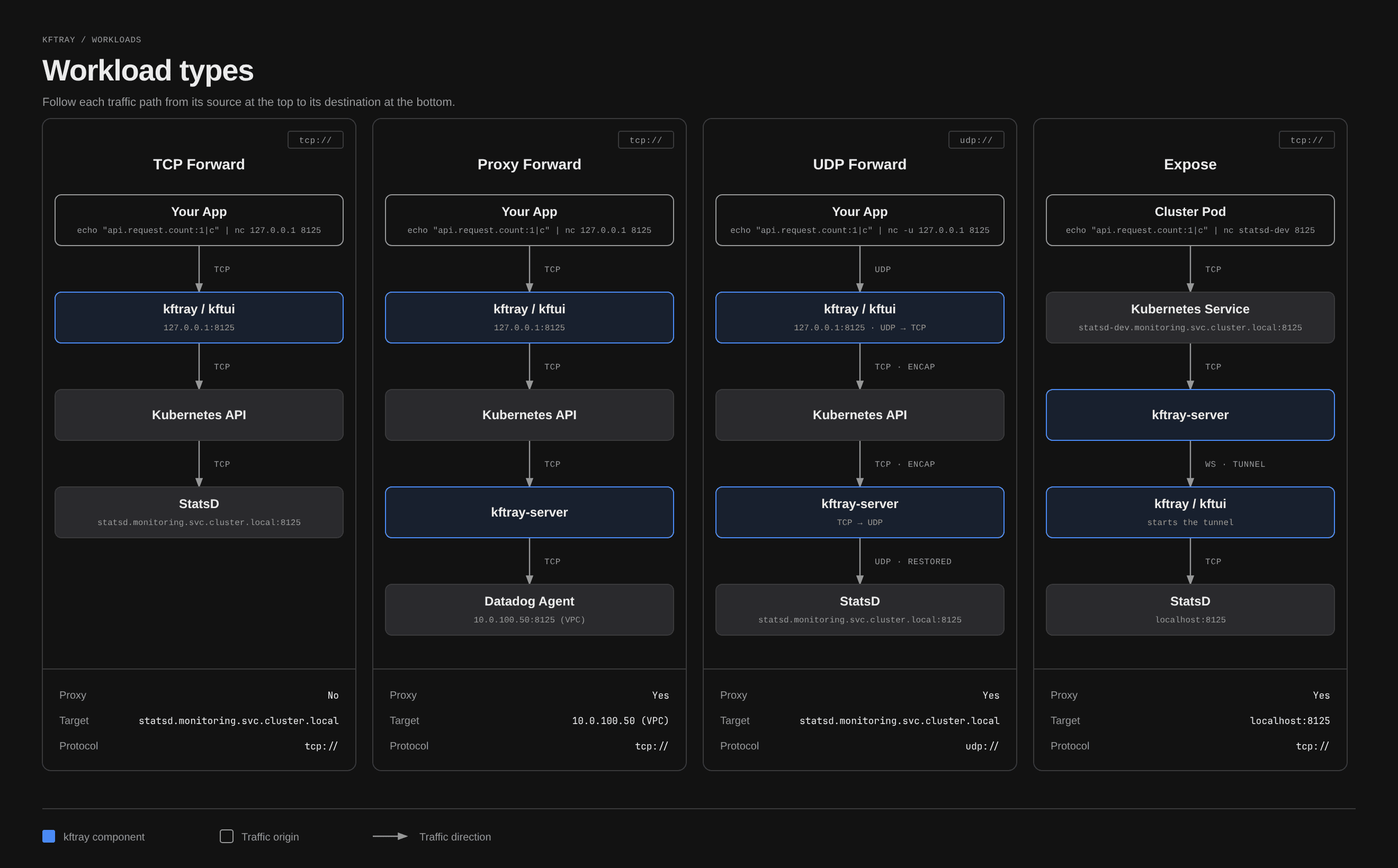The height and width of the screenshot is (868, 1398).
Task: Select Your App node in UDP Forward
Action: pos(859,221)
